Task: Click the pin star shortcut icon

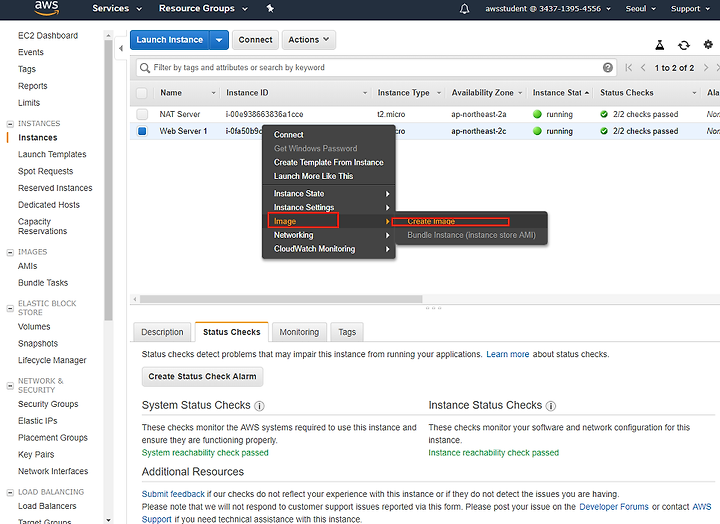Action: coord(270,8)
